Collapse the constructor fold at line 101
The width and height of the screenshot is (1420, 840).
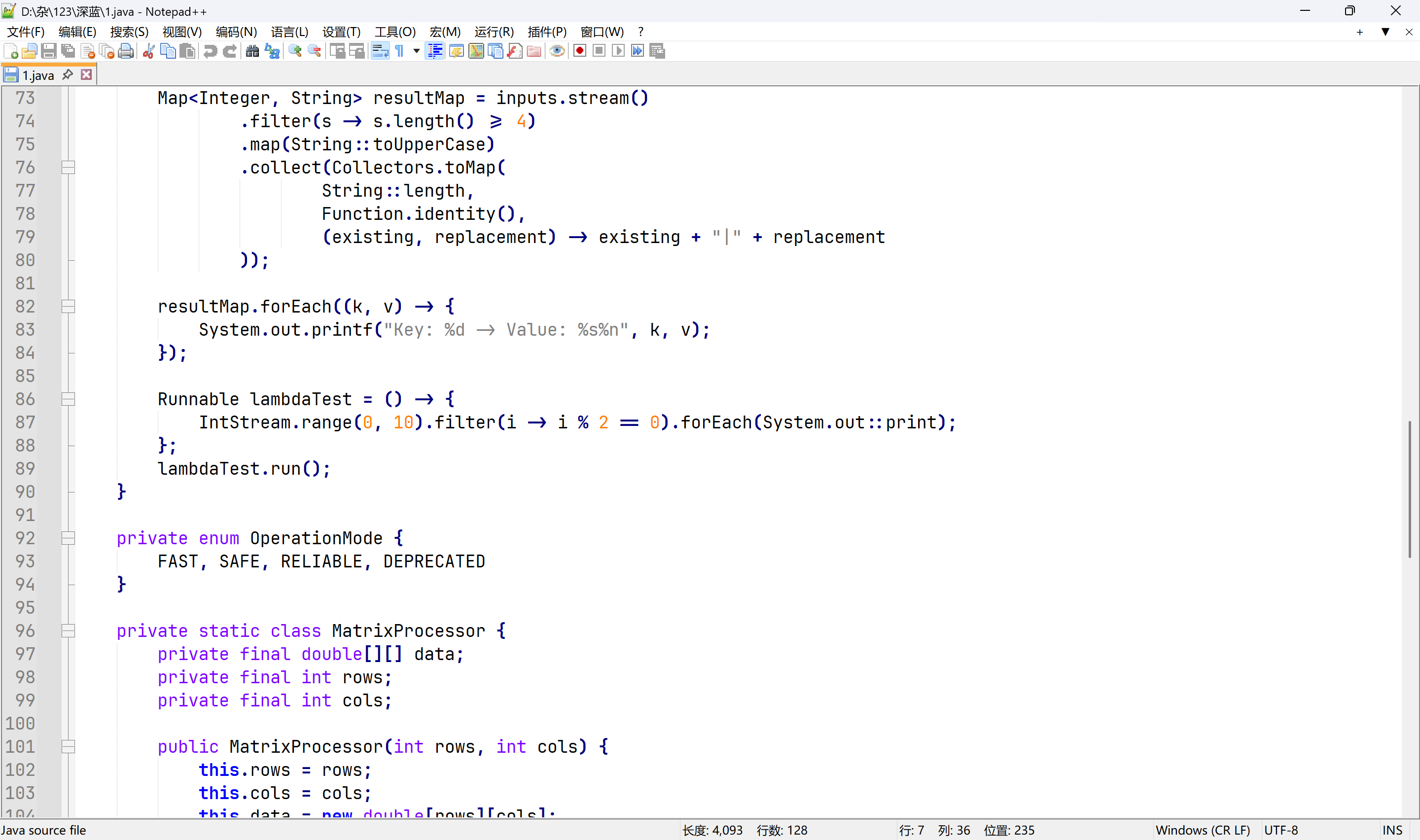[68, 747]
